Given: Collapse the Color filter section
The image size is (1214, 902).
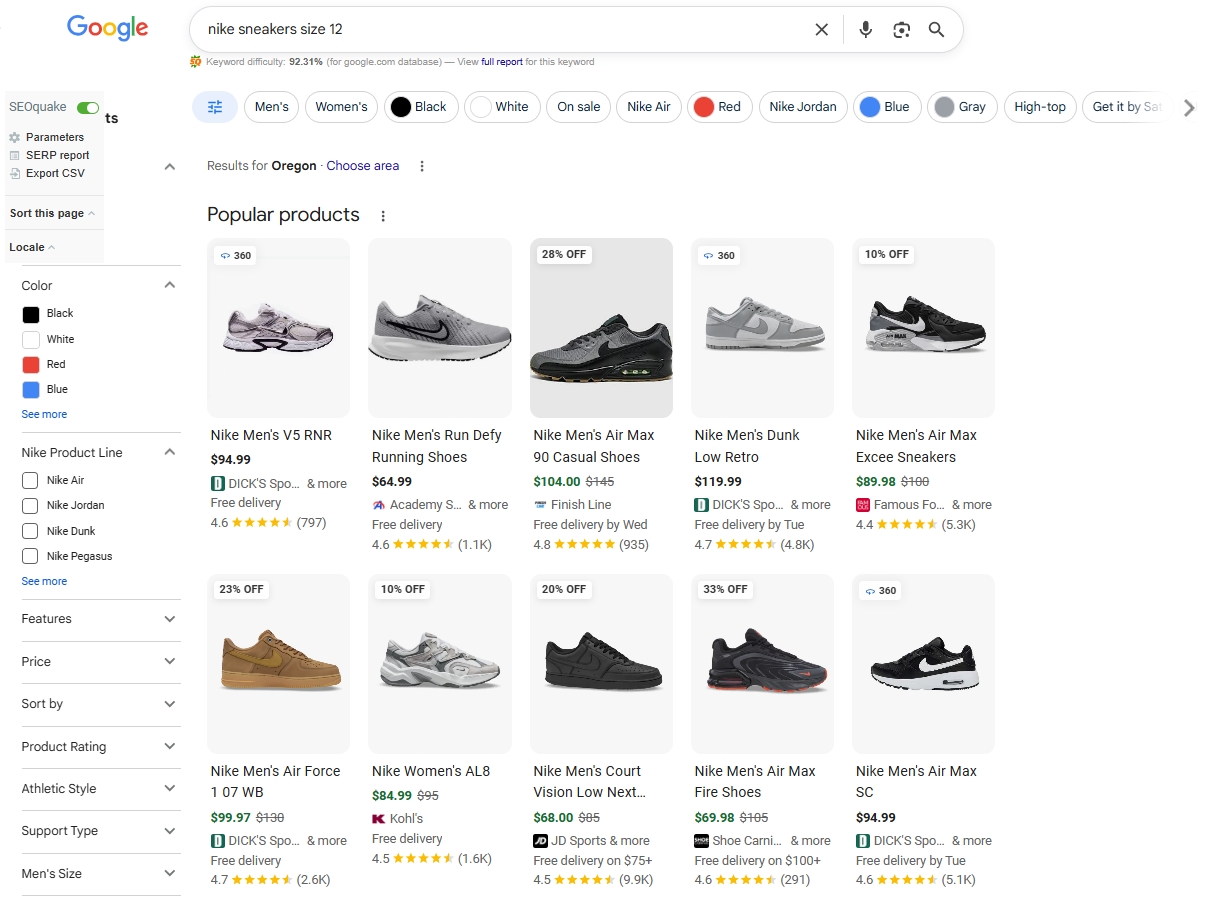Looking at the screenshot, I should [x=170, y=285].
